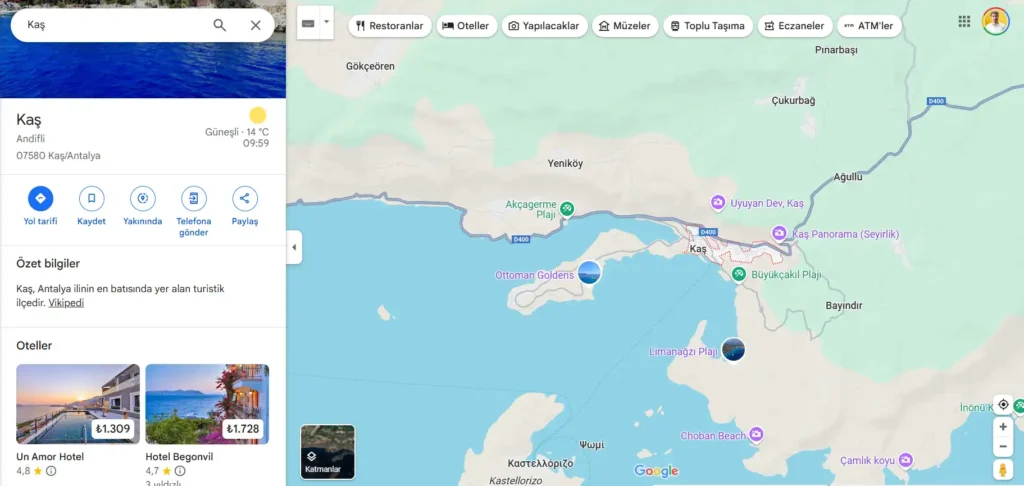
Task: Open Street View pegman
Action: (1003, 470)
